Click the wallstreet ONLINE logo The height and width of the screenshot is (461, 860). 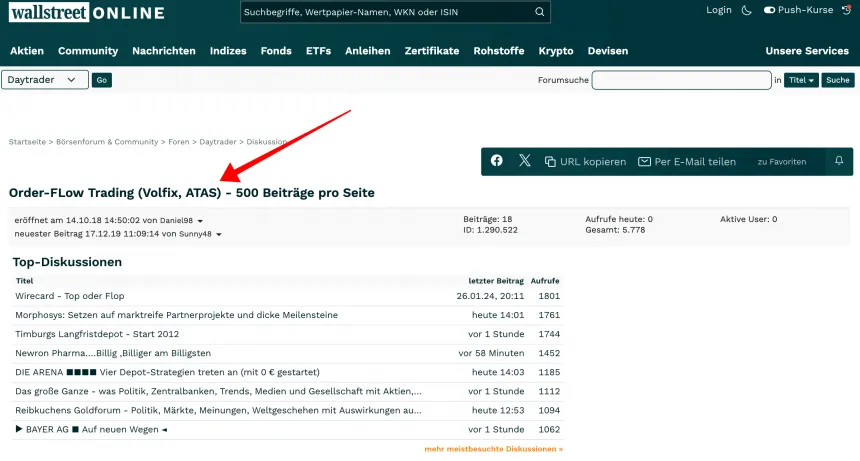(87, 12)
